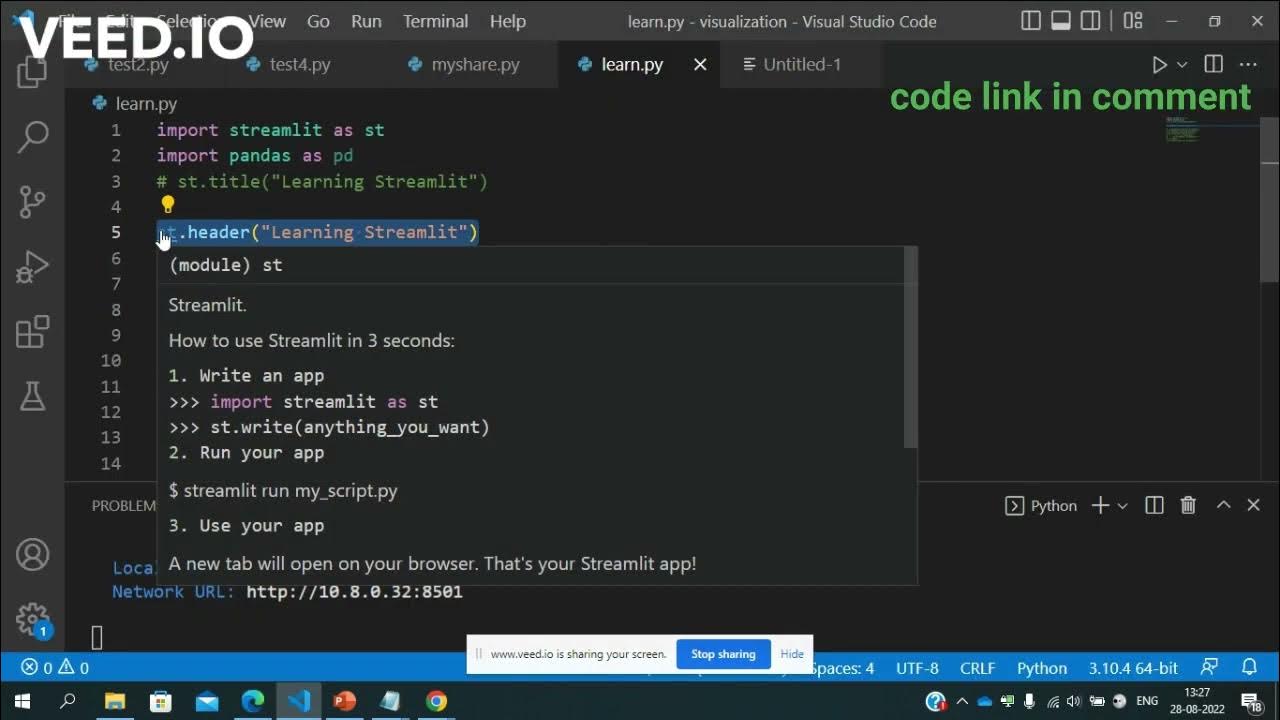1280x720 pixels.
Task: Change the UTF-8 file encoding
Action: click(917, 668)
